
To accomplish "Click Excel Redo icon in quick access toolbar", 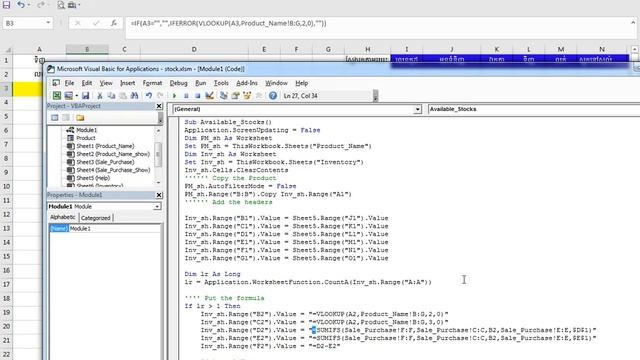I will coord(40,5).
